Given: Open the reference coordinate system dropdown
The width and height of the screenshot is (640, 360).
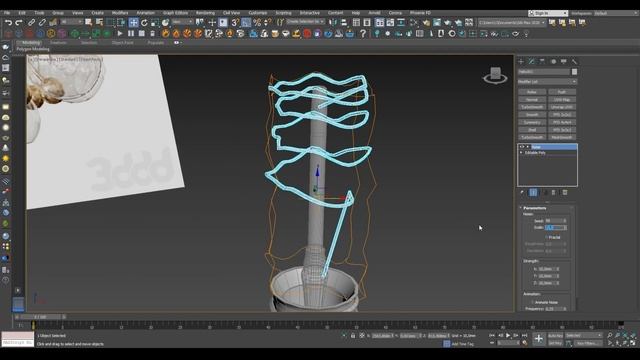Looking at the screenshot, I should click(x=182, y=22).
